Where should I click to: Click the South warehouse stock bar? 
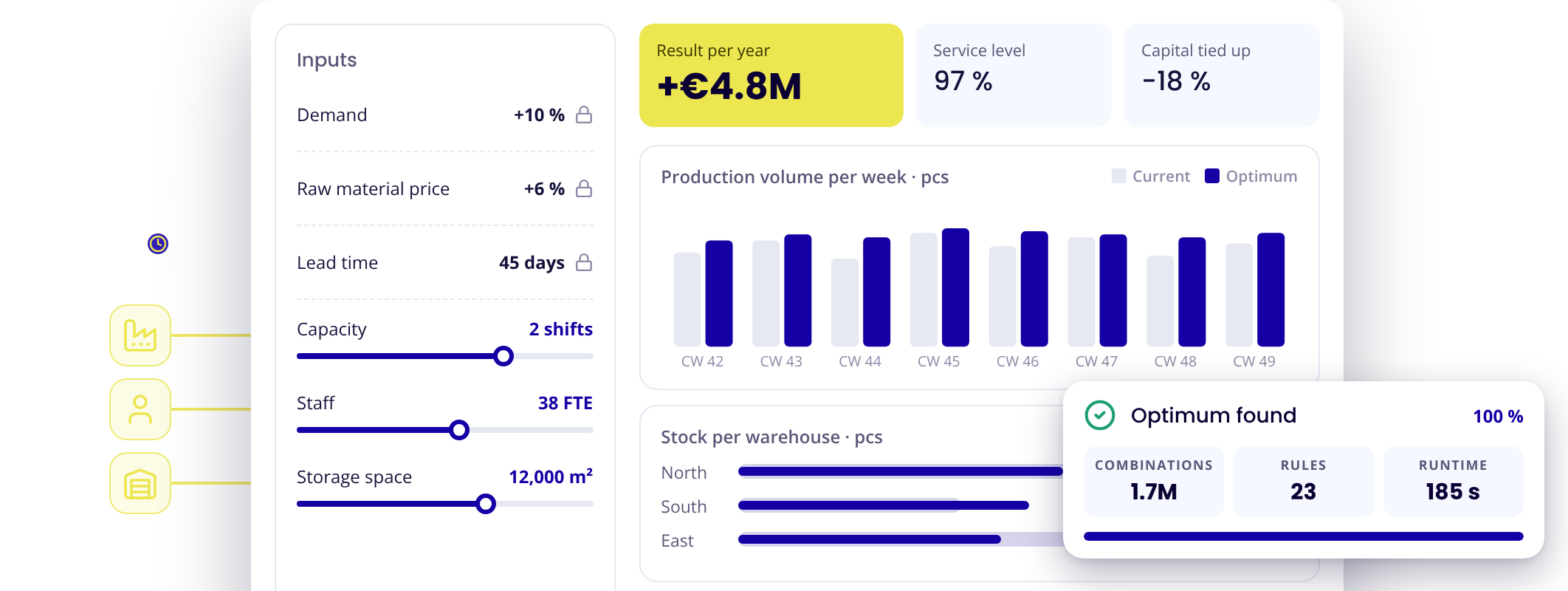pyautogui.click(x=884, y=505)
